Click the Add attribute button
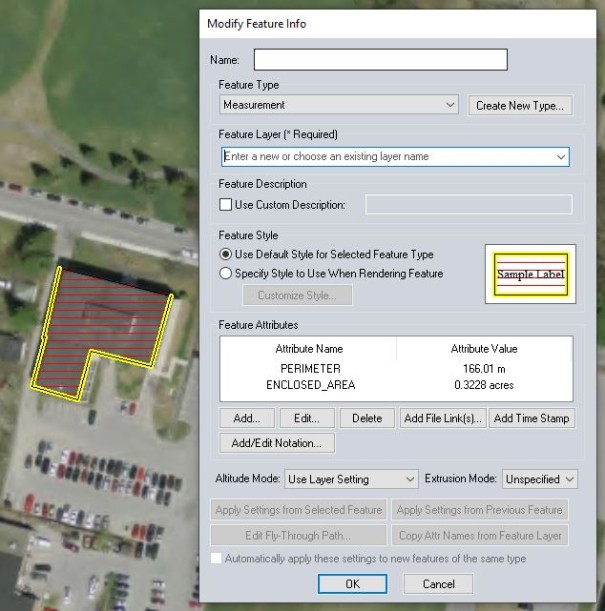 [x=246, y=418]
